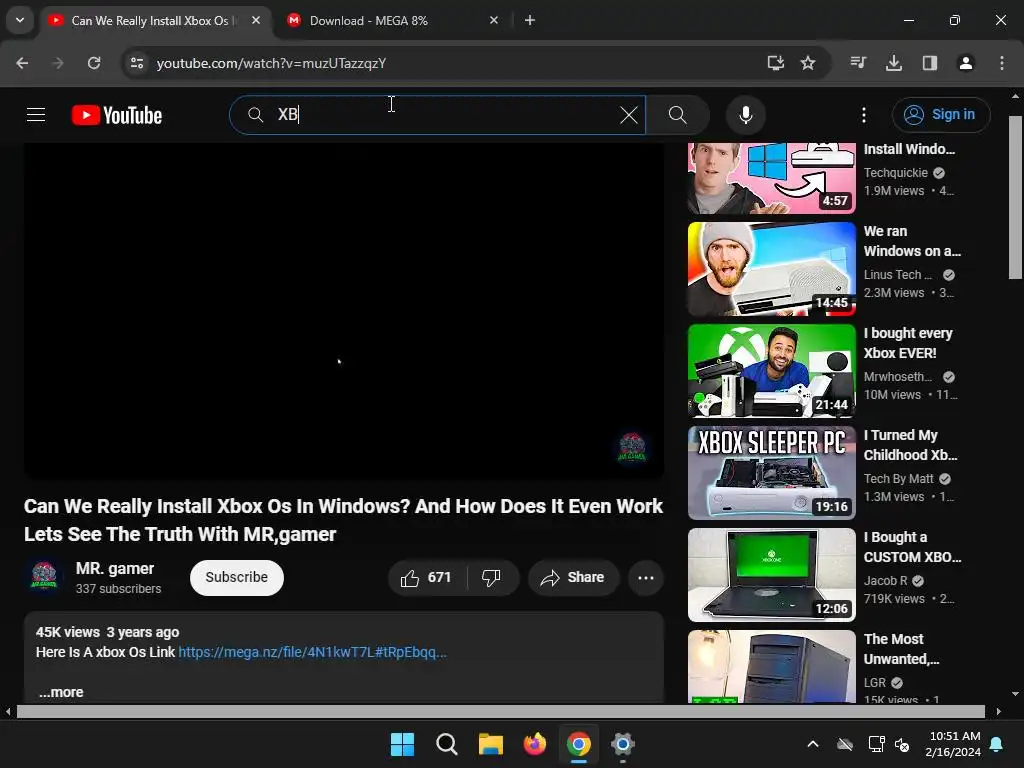Dislike the video
The height and width of the screenshot is (768, 1024).
click(492, 577)
